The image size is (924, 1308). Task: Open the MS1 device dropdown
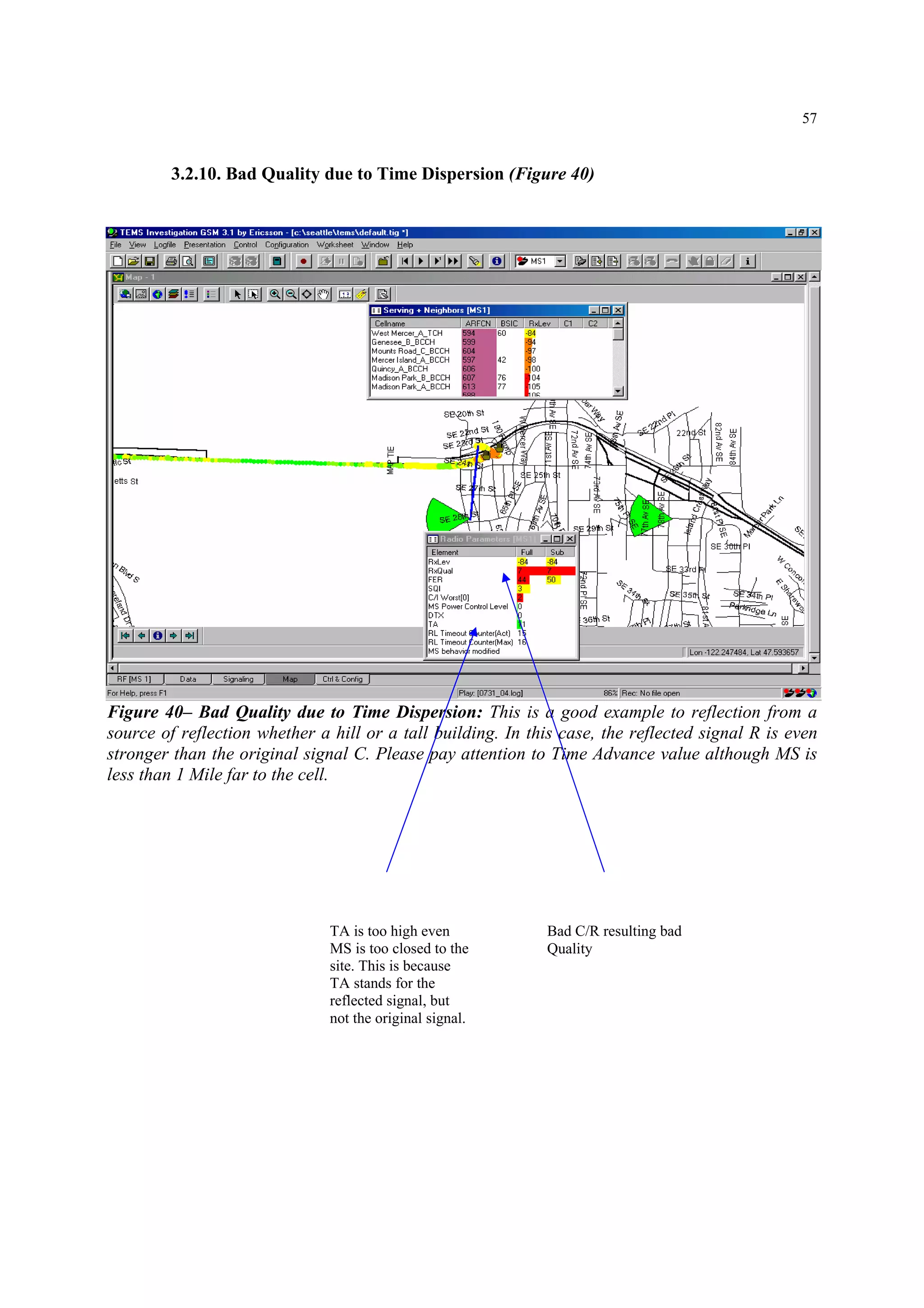point(560,261)
